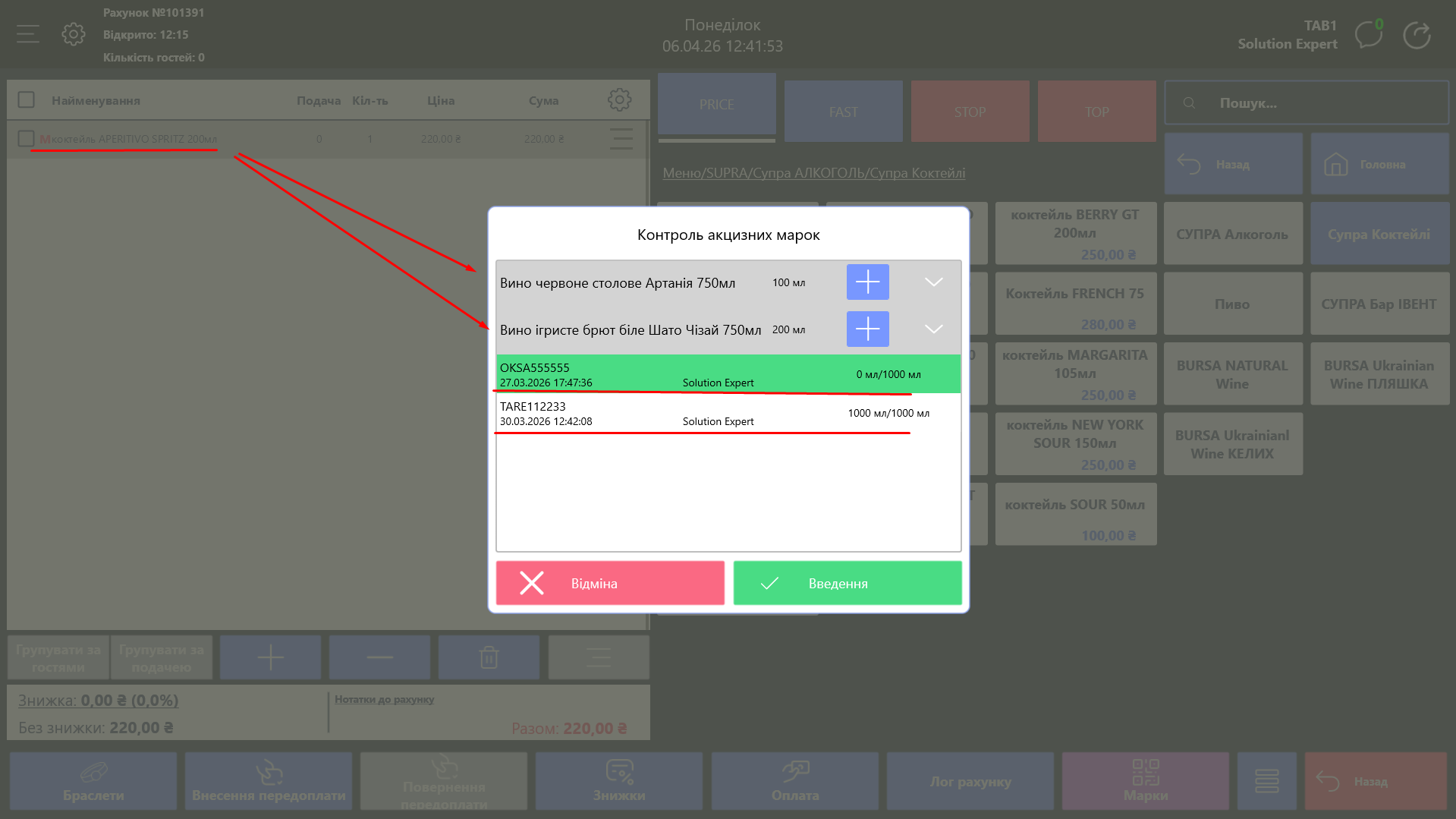This screenshot has width=1456, height=819.
Task: Open the Марки QR code button
Action: pos(1145,781)
